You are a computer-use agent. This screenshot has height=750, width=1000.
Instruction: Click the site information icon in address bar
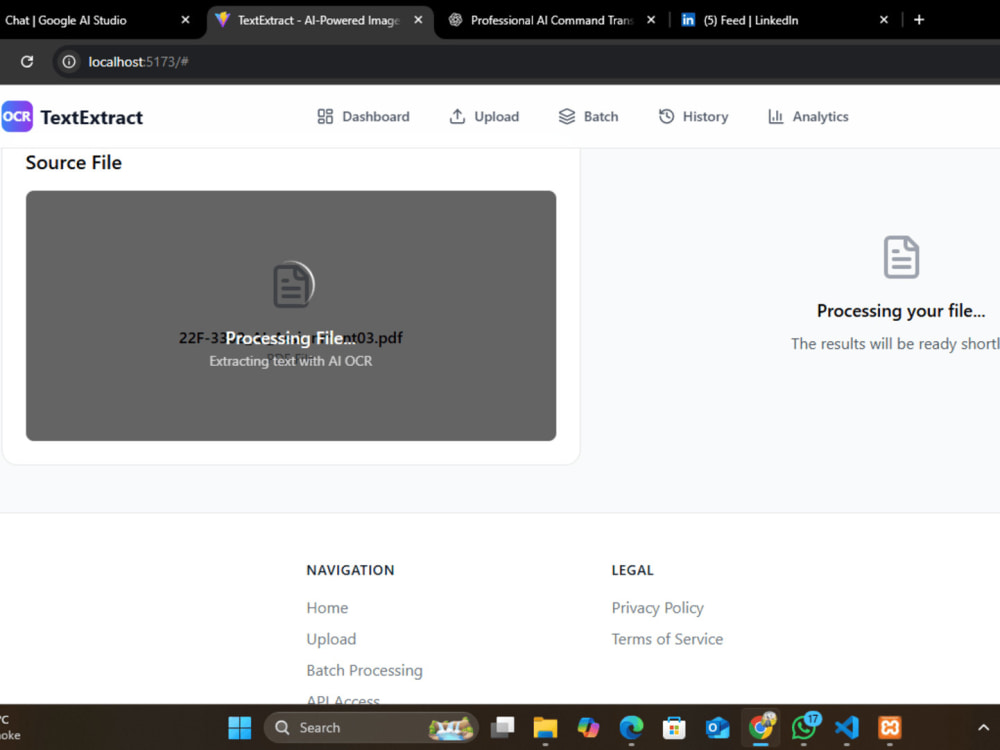(69, 62)
